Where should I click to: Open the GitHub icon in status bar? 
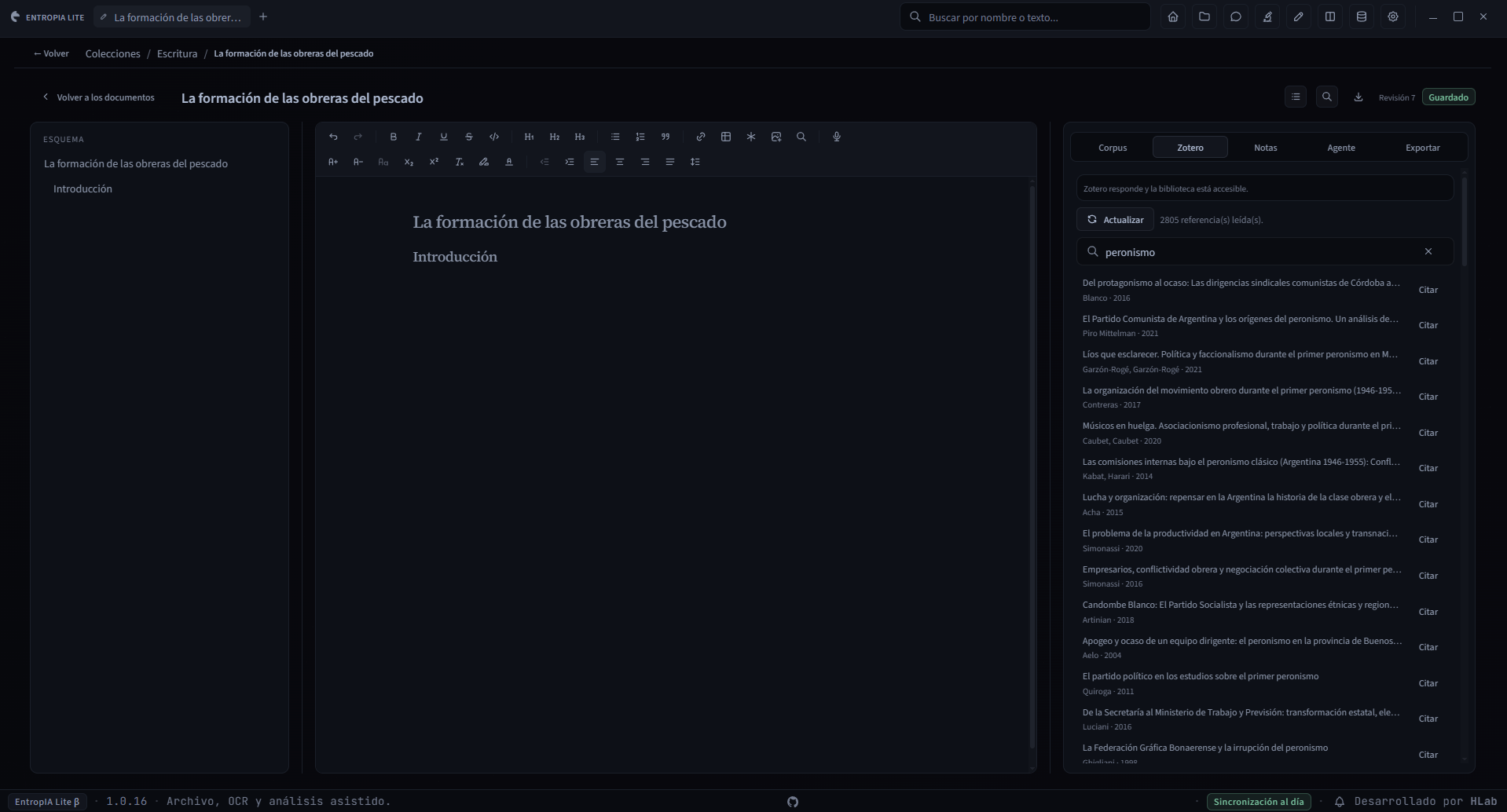(x=793, y=802)
